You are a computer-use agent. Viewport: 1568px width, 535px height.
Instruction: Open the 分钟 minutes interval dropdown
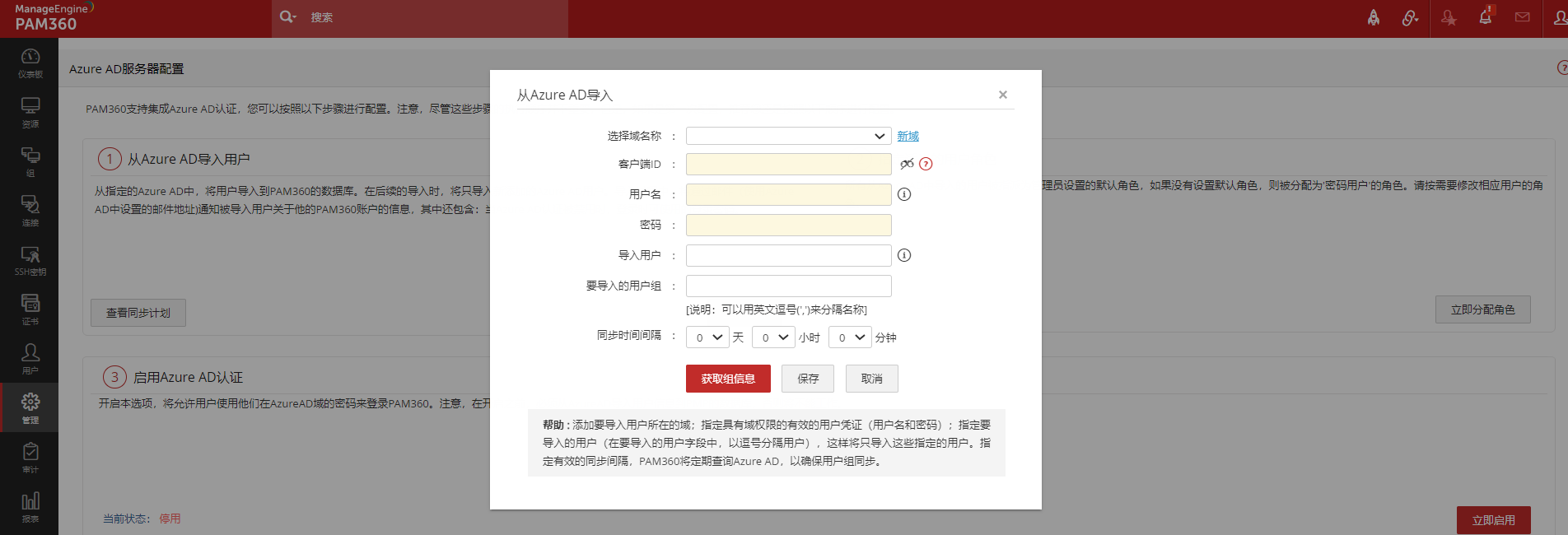[850, 337]
